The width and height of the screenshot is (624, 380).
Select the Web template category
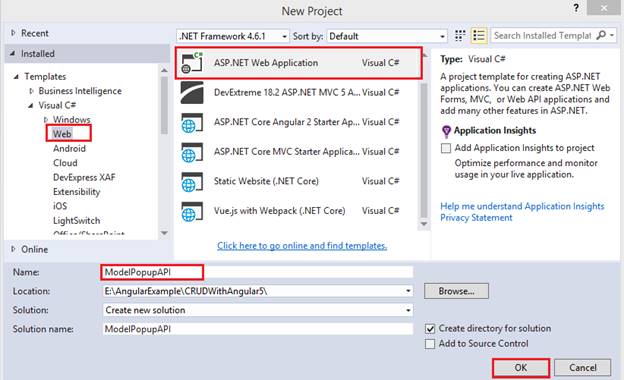(x=62, y=134)
